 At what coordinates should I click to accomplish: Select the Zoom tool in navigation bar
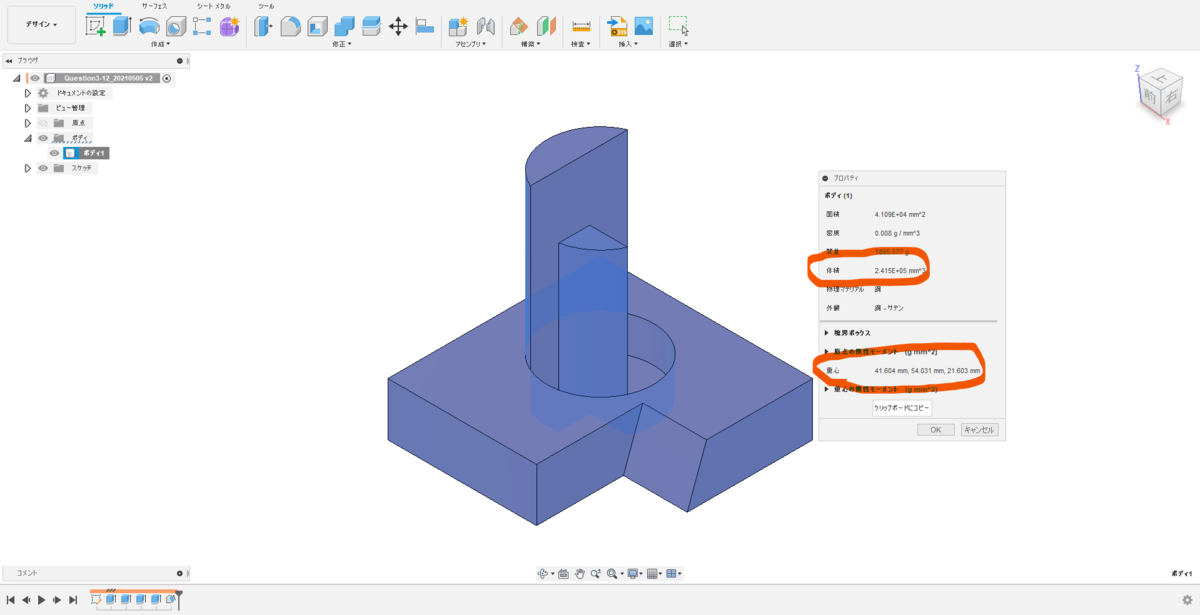coord(596,573)
